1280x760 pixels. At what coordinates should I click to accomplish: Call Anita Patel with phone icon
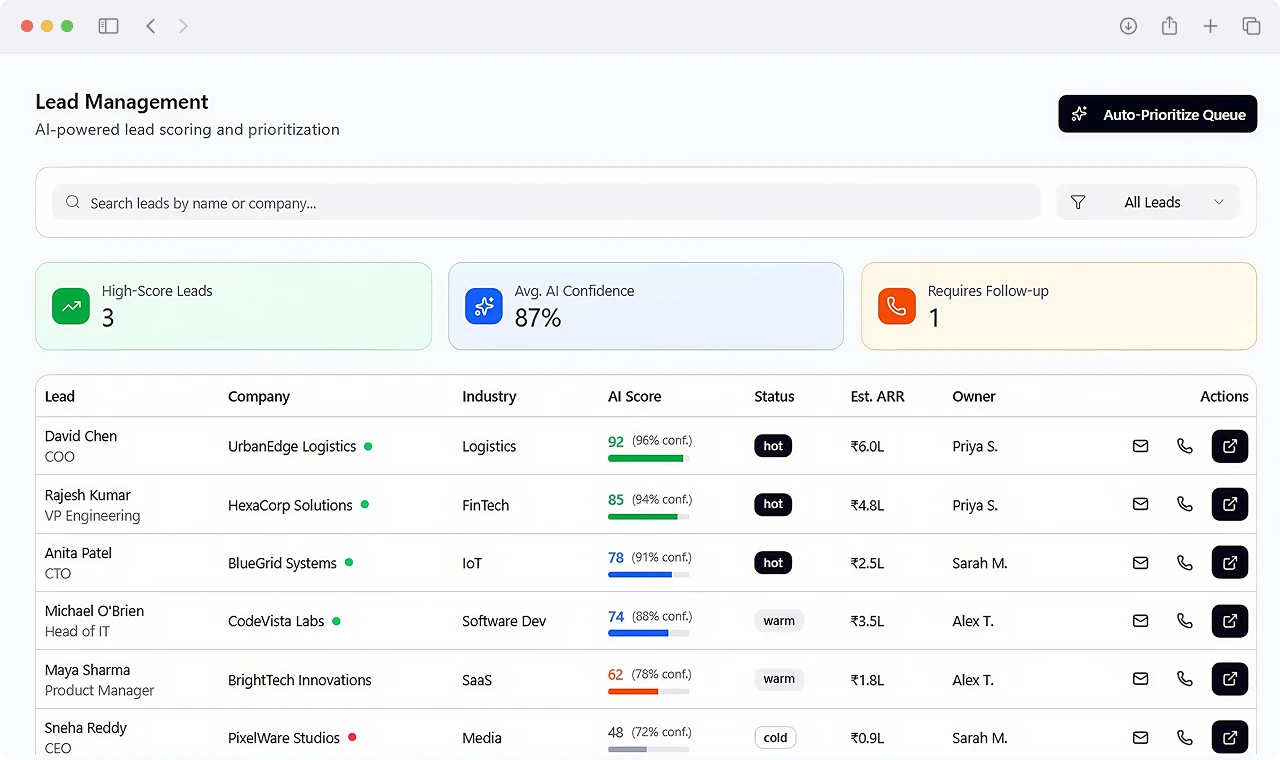coord(1185,563)
